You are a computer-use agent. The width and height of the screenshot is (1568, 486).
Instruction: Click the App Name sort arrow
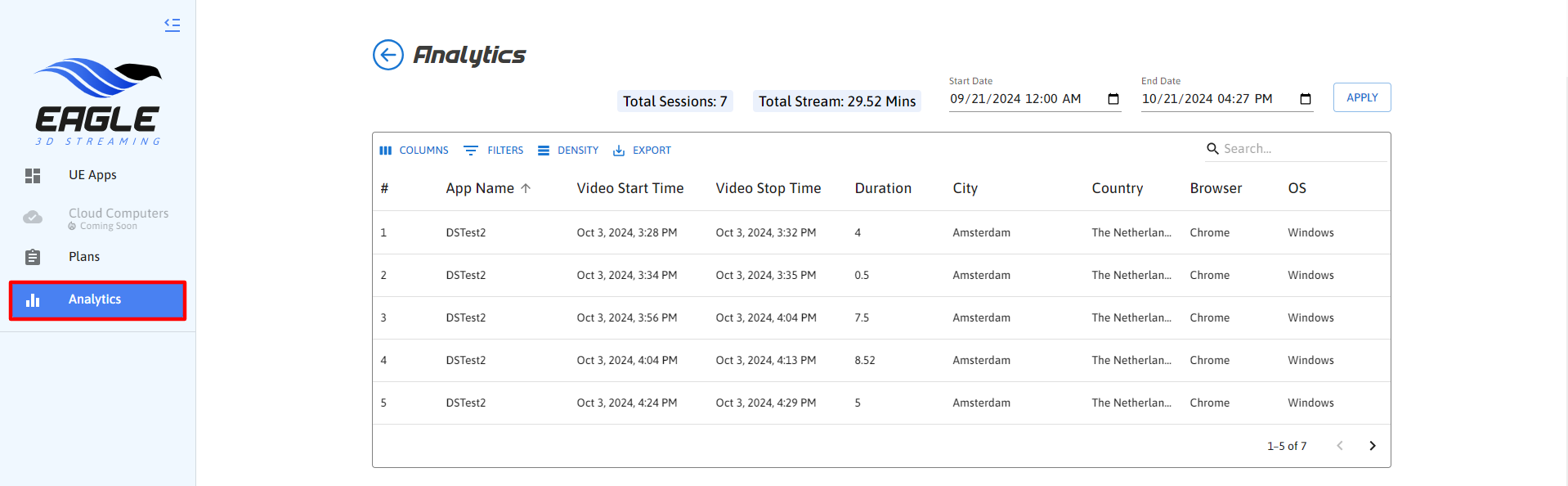[x=526, y=188]
